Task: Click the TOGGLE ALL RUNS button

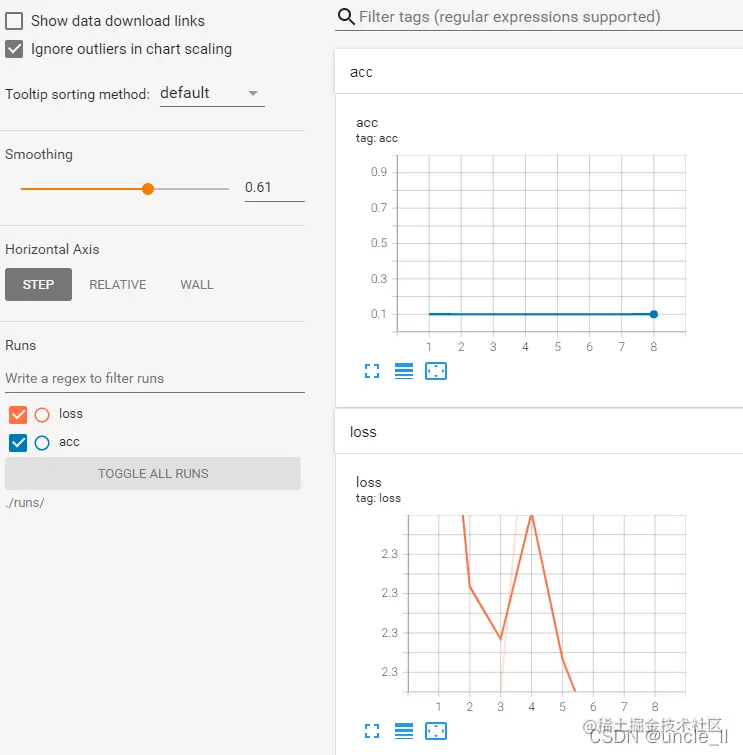Action: [x=153, y=473]
